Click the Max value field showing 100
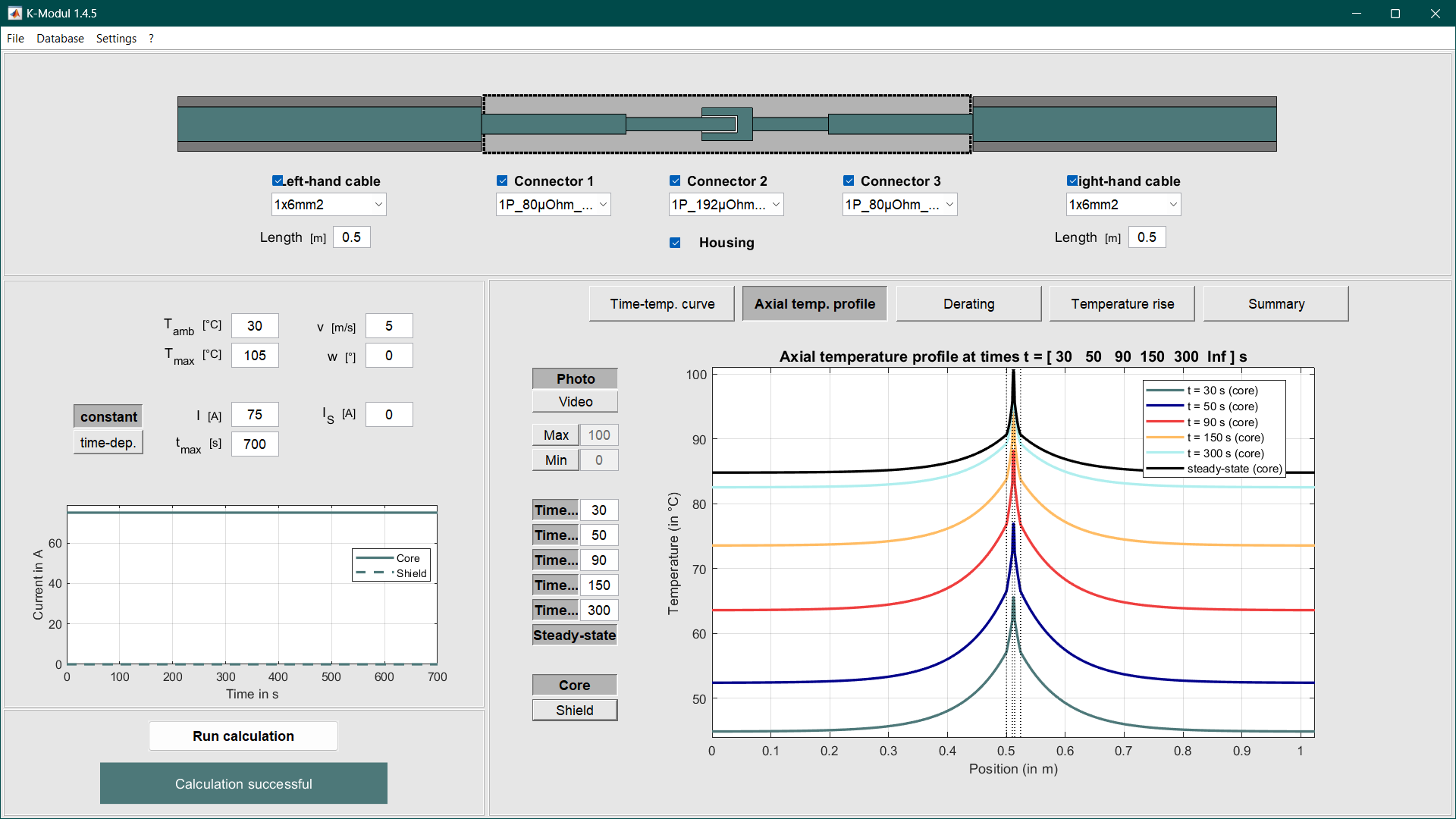This screenshot has width=1456, height=819. [x=599, y=435]
